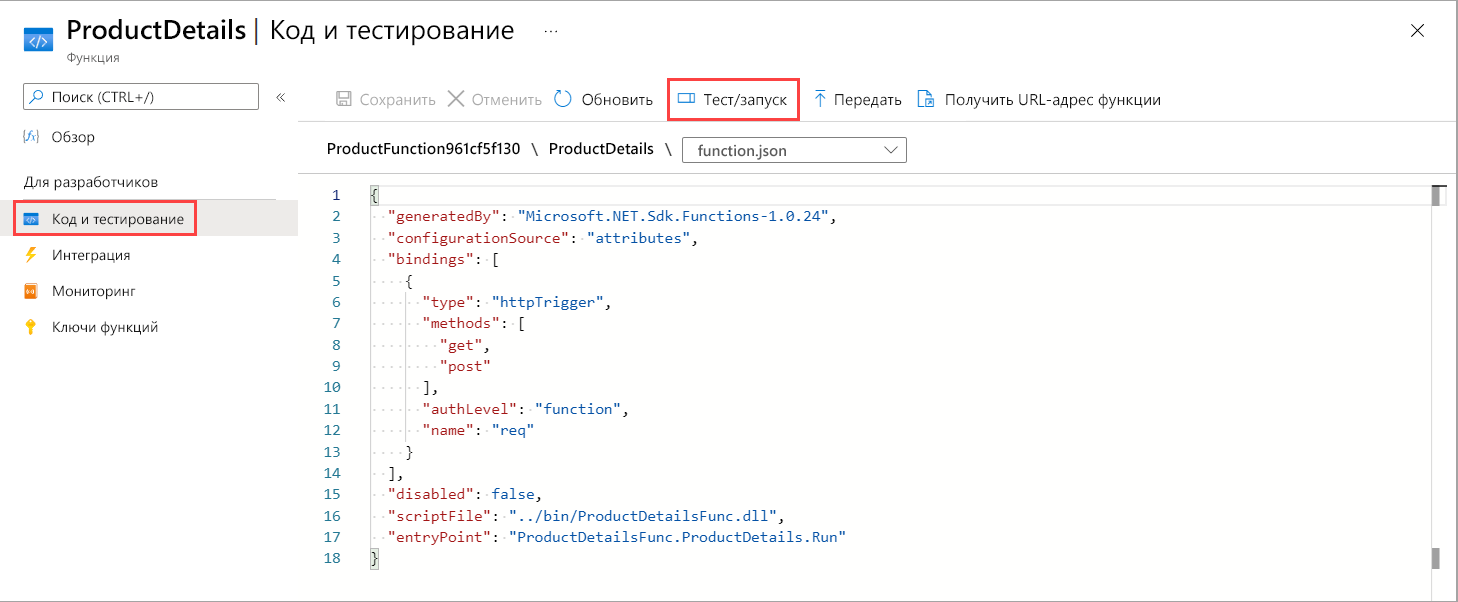Click the Передать upload button
The width and height of the screenshot is (1458, 602).
857,100
